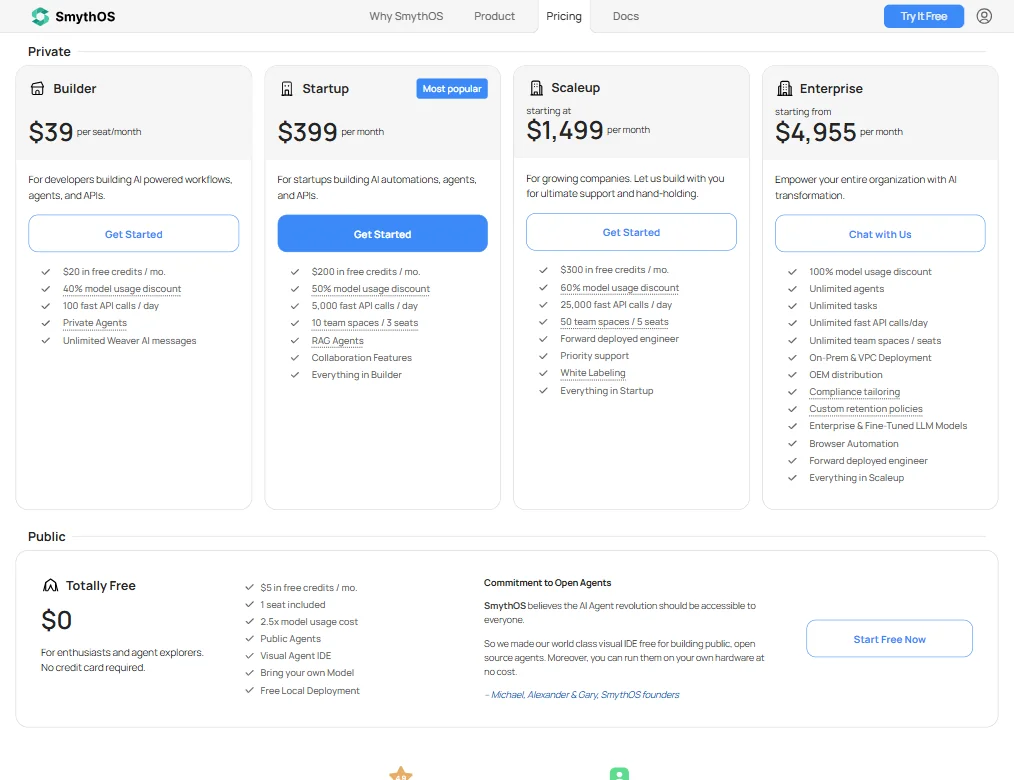Image resolution: width=1014 pixels, height=780 pixels.
Task: Click Public Agents in free plan
Action: tap(290, 638)
